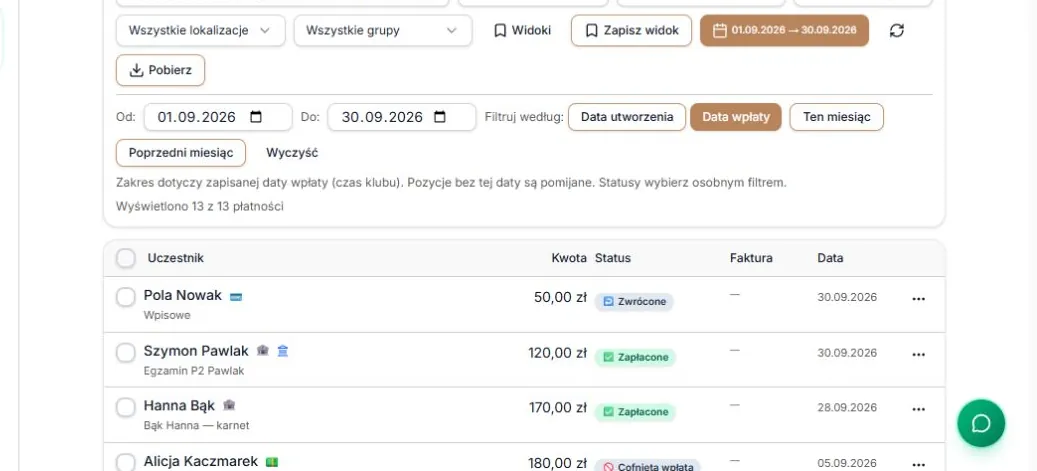Click the Zwrócone status badge
This screenshot has height=471, width=1037.
[634, 302]
